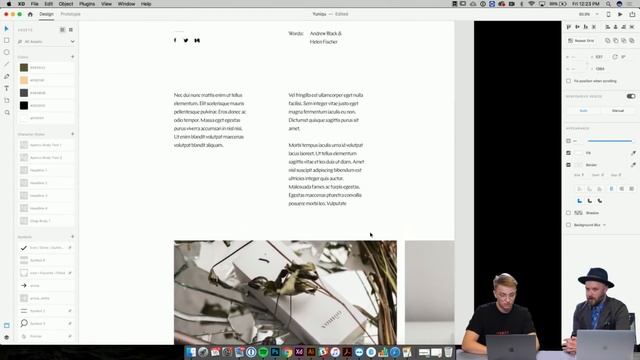Select the Artboard tool
This screenshot has width=640, height=360.
(7, 100)
